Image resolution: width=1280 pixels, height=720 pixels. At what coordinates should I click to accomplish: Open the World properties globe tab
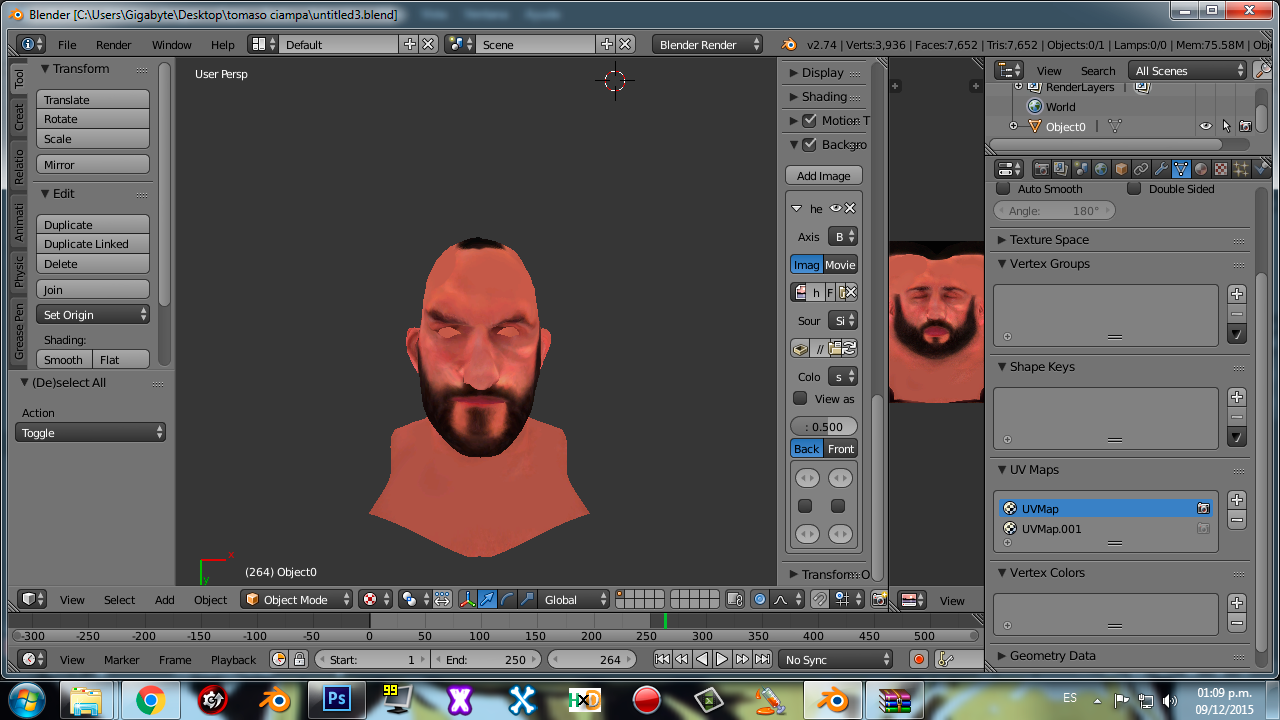tap(1101, 169)
